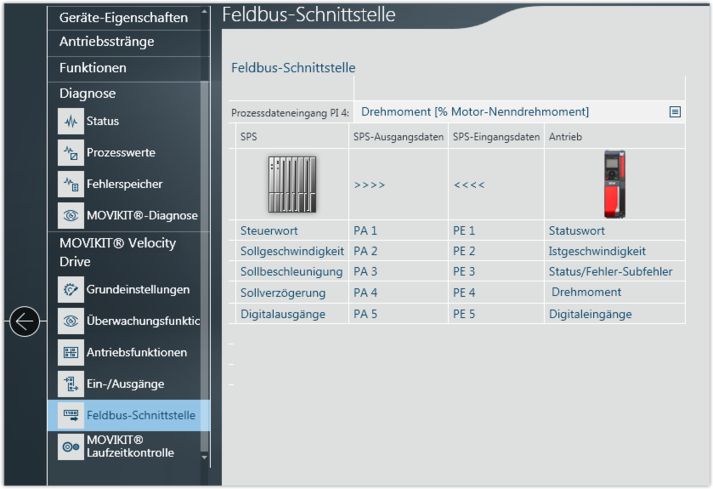Expand the Funktionen section

93,68
